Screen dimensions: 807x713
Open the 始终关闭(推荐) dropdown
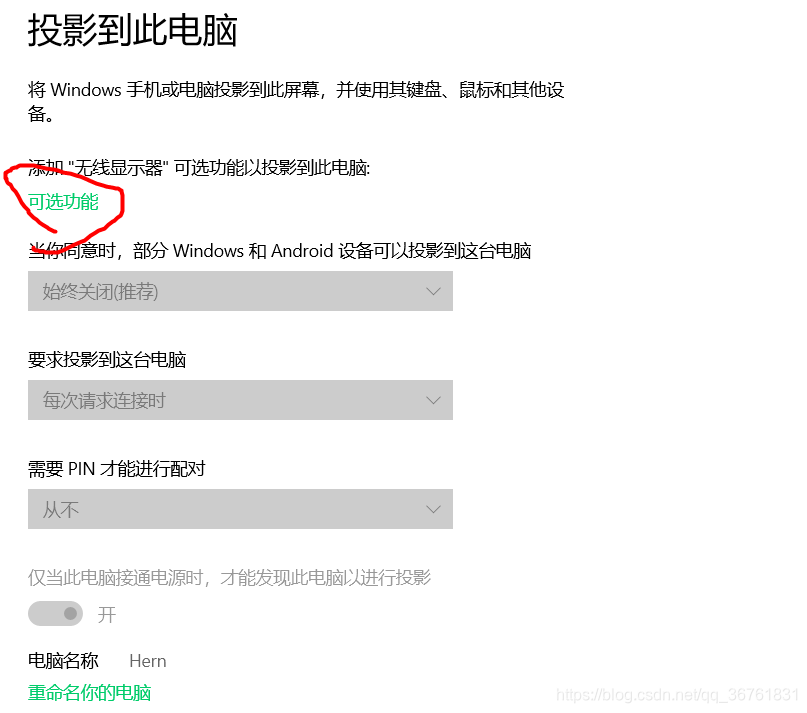(240, 291)
